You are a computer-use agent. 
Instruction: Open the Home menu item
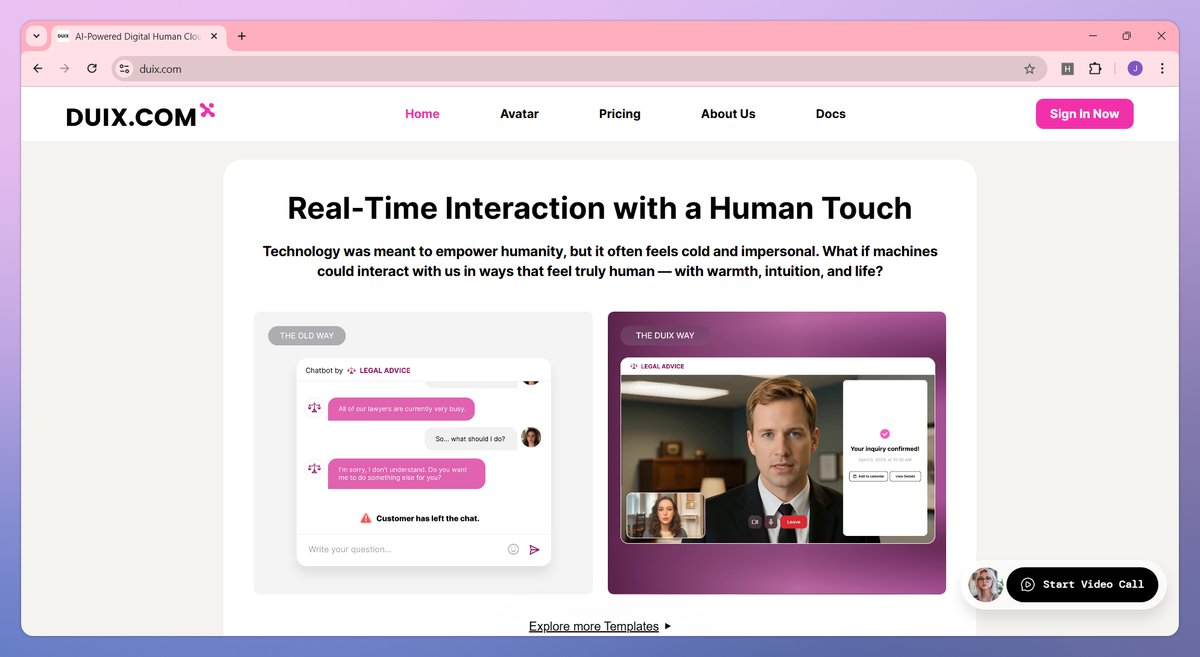pos(422,114)
